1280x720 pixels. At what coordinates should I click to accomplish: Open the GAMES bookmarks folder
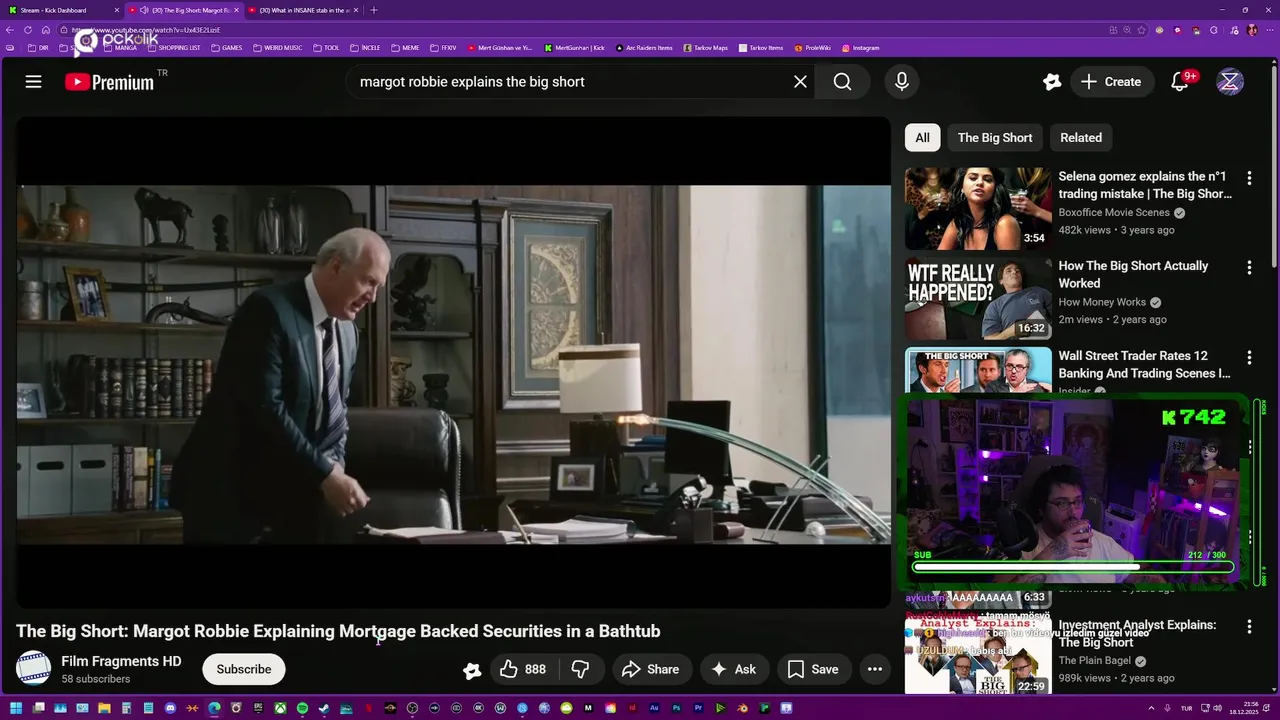coord(226,48)
